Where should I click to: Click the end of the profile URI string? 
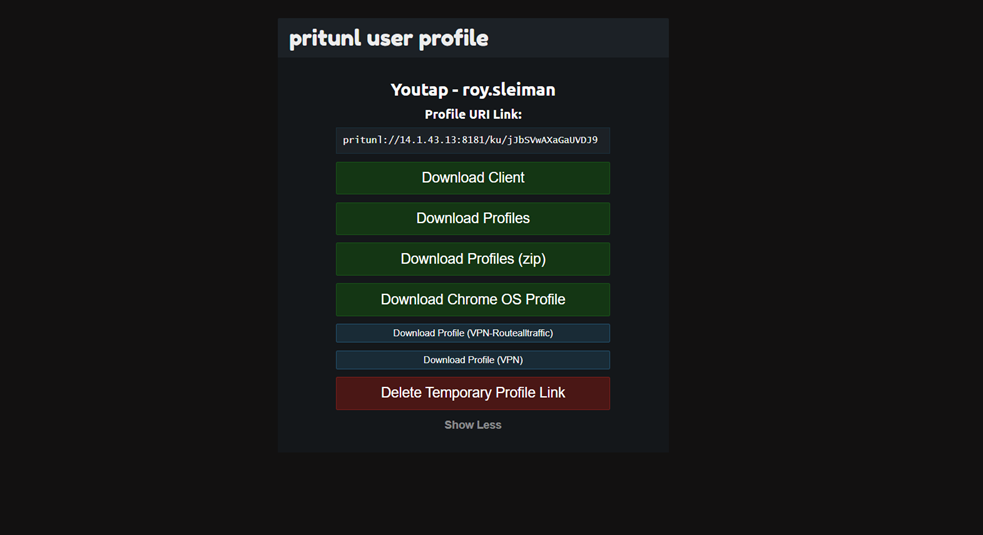(x=596, y=140)
